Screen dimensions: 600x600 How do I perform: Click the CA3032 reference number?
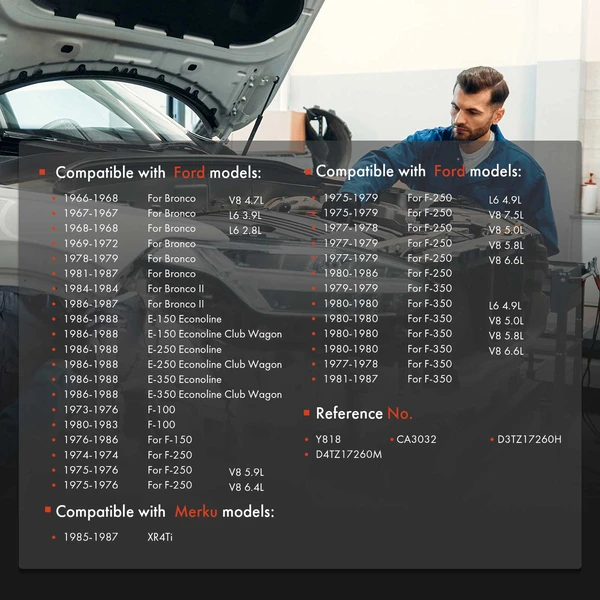click(x=417, y=439)
